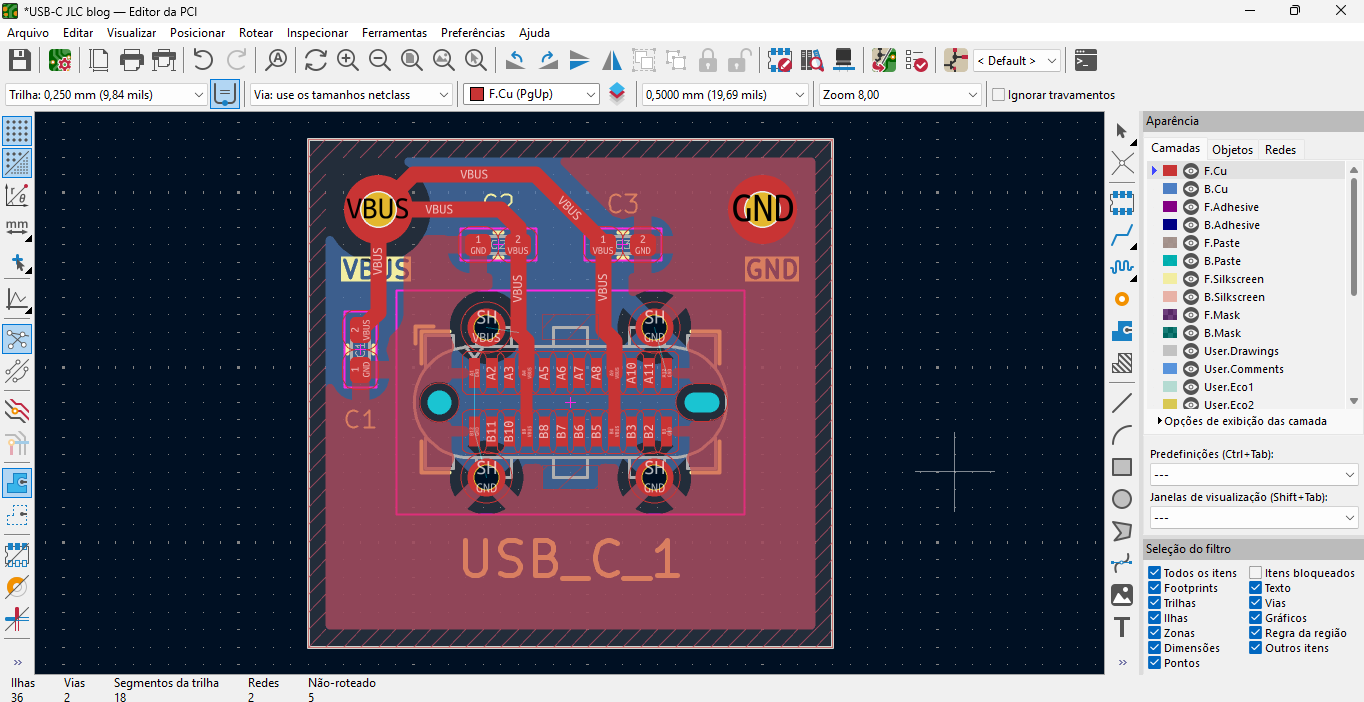Open the Via size dropdown
1364x702 pixels.
[x=351, y=95]
